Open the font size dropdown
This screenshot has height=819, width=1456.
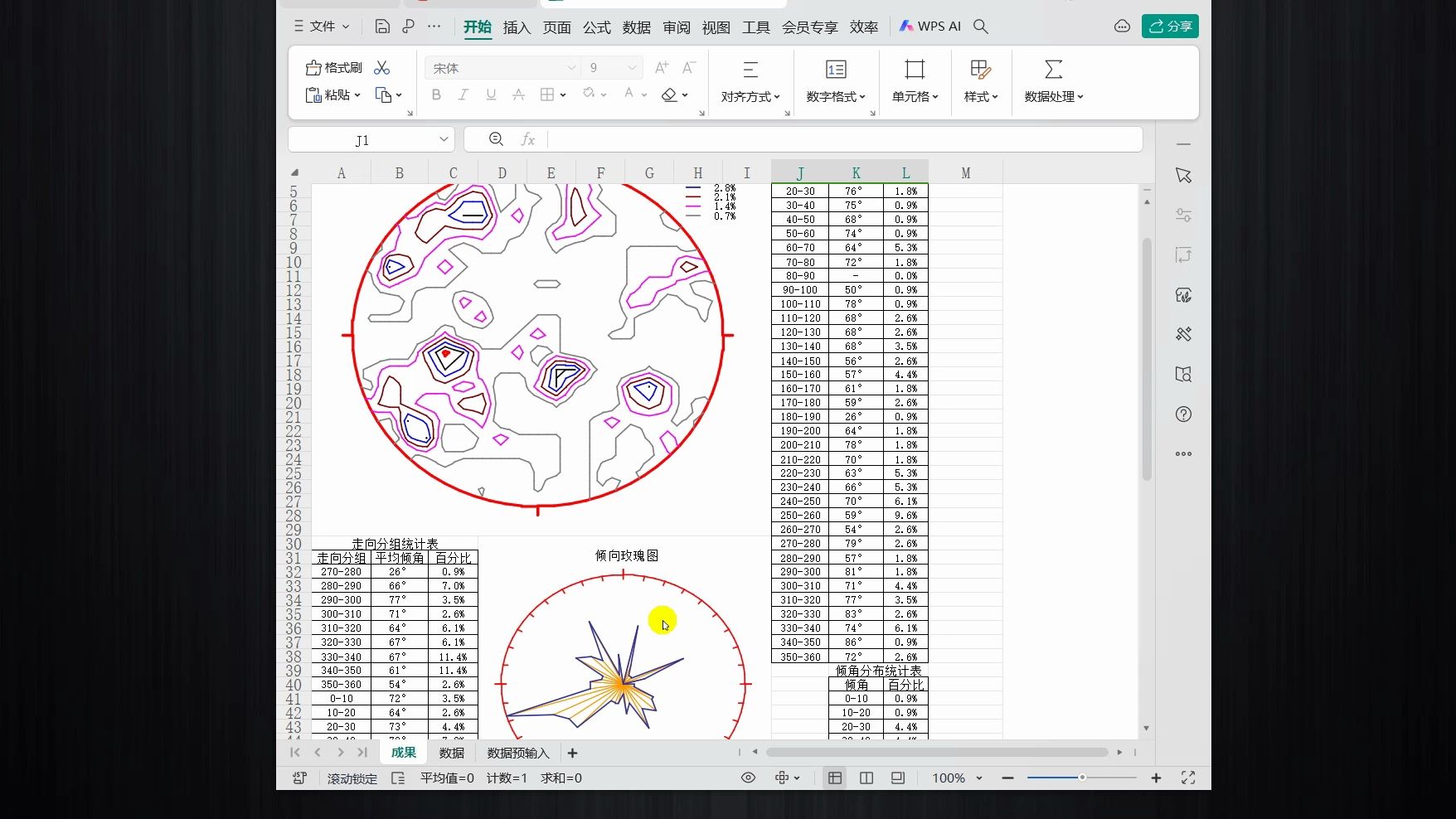[632, 68]
